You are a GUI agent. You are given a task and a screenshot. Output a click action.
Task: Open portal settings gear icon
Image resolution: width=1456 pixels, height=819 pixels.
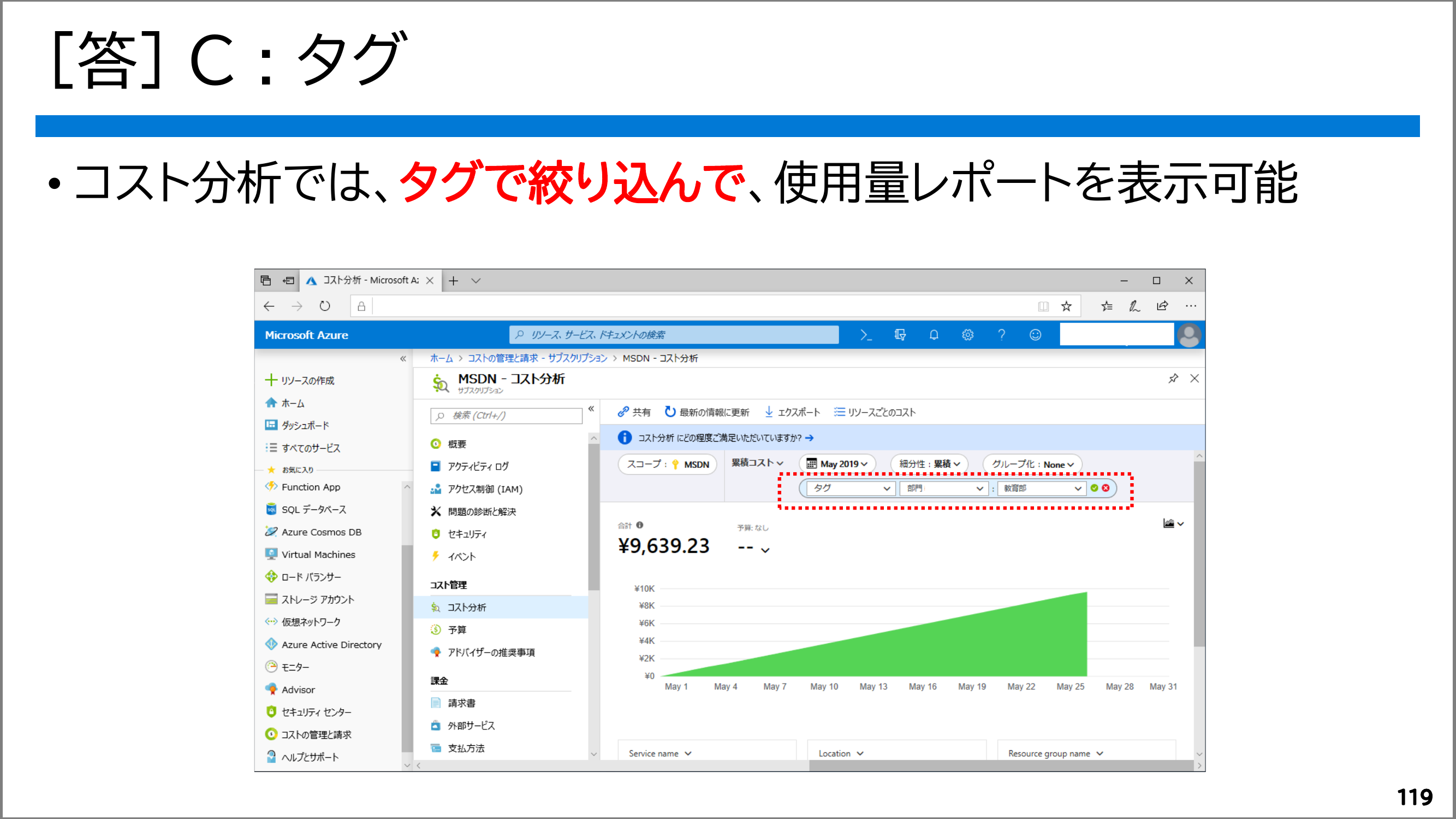click(x=967, y=335)
